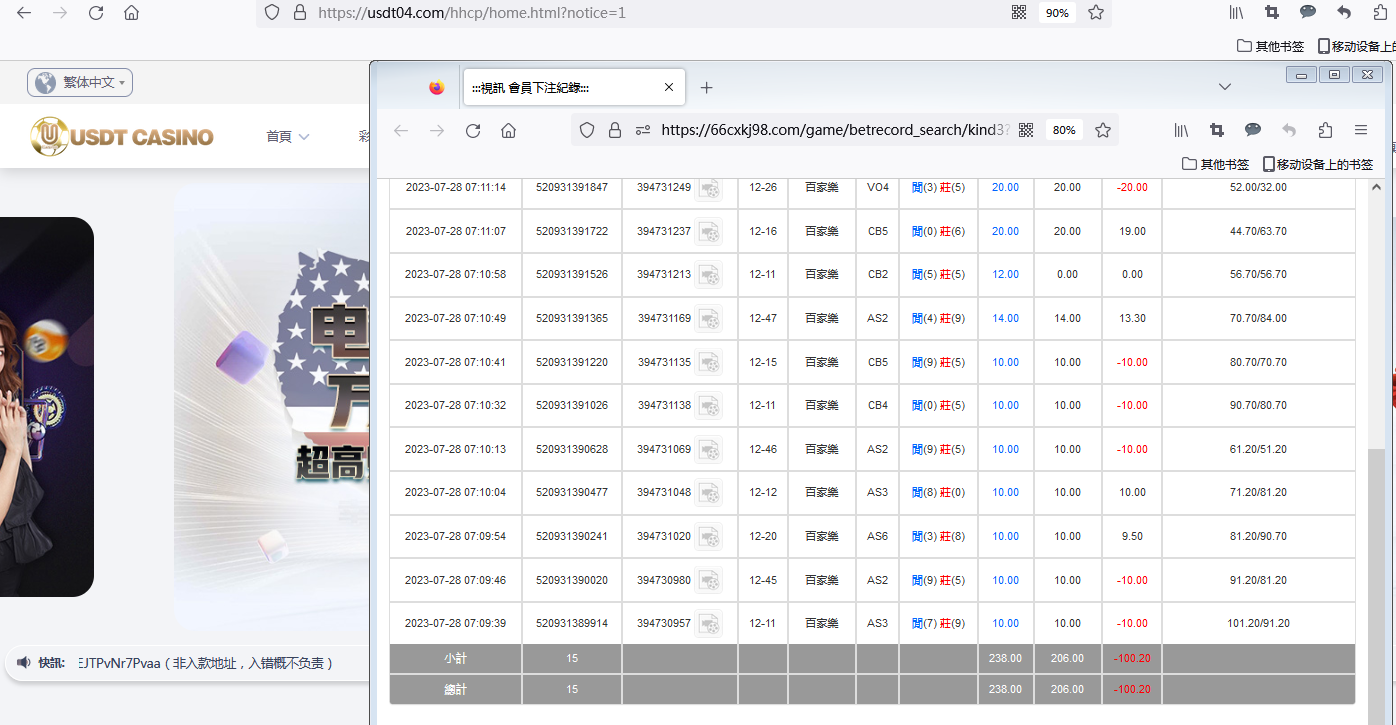Click order number 520931391722
The height and width of the screenshot is (725, 1396).
coord(572,232)
